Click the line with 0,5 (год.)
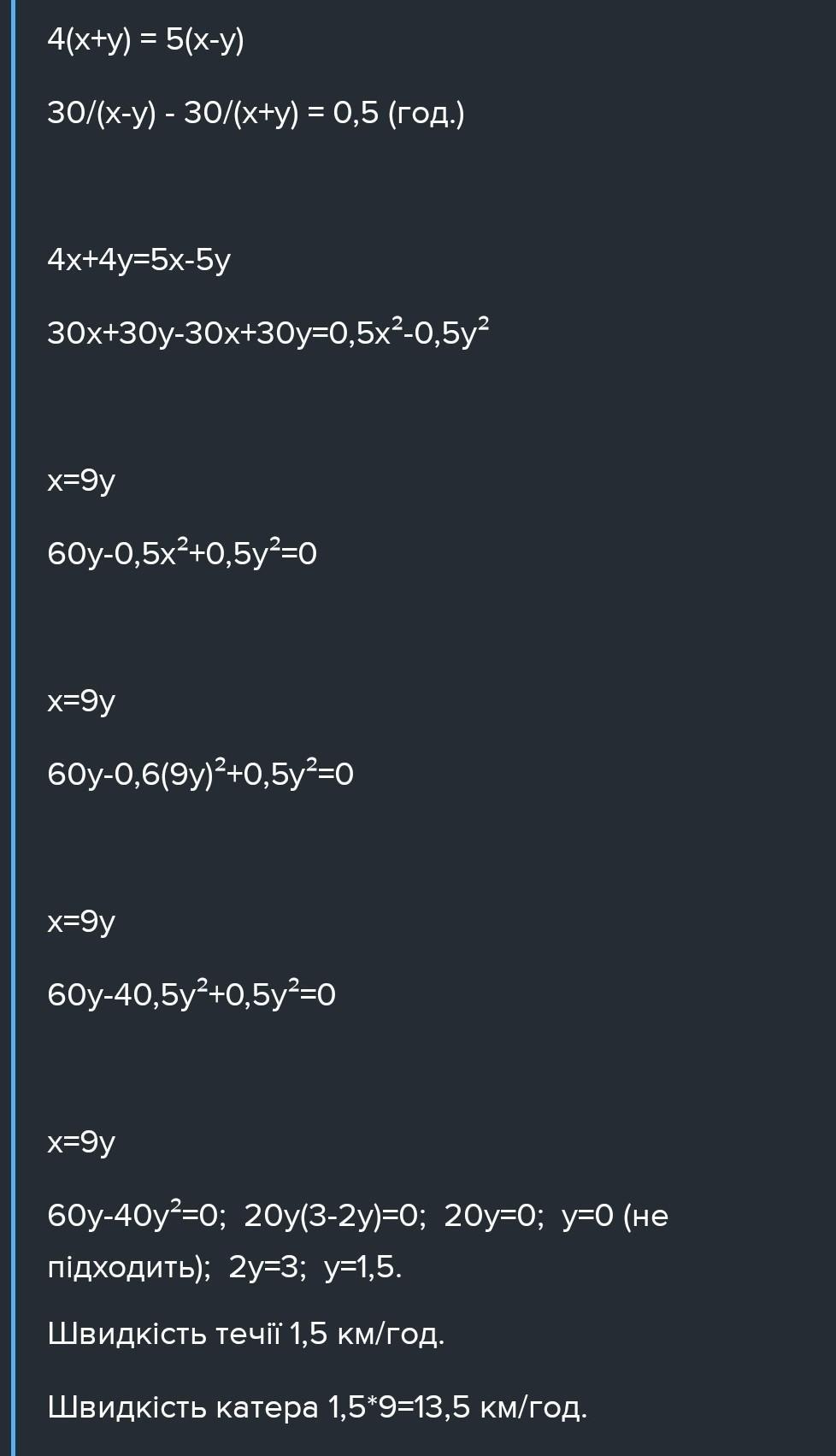The width and height of the screenshot is (836, 1456). (x=256, y=113)
